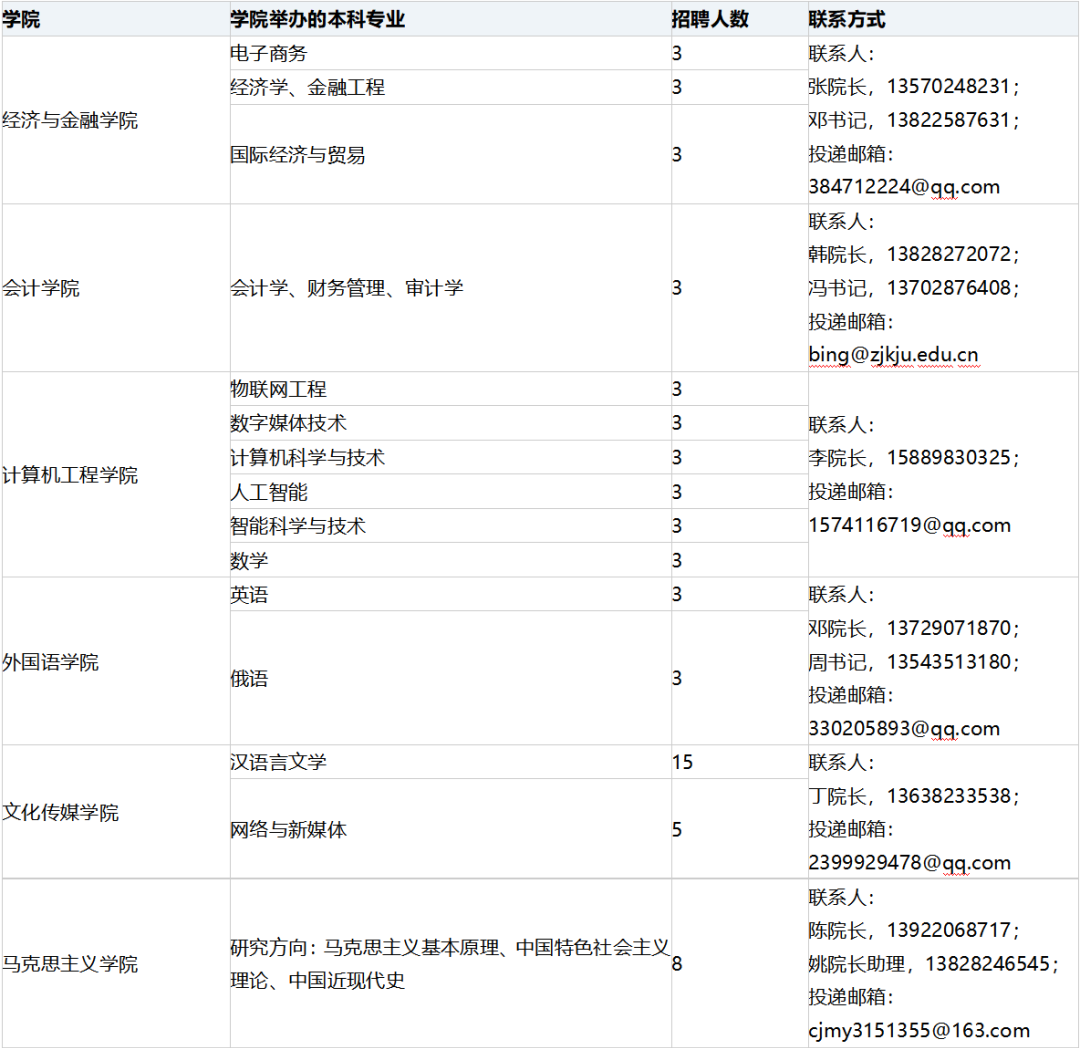
Task: Click the email cjmy3151355@163.com
Action: 919,1030
